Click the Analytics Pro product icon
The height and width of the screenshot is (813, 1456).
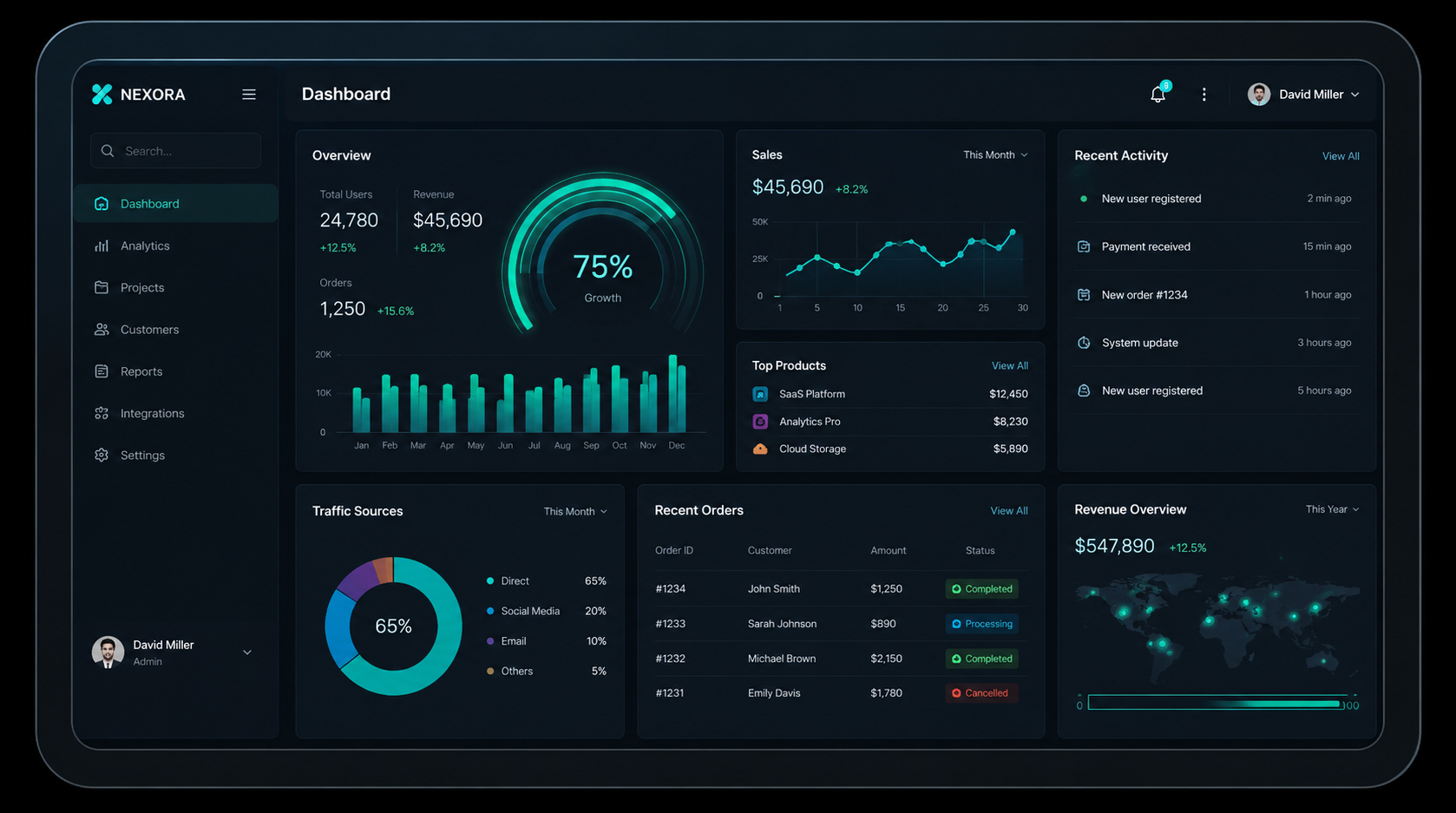pyautogui.click(x=760, y=422)
